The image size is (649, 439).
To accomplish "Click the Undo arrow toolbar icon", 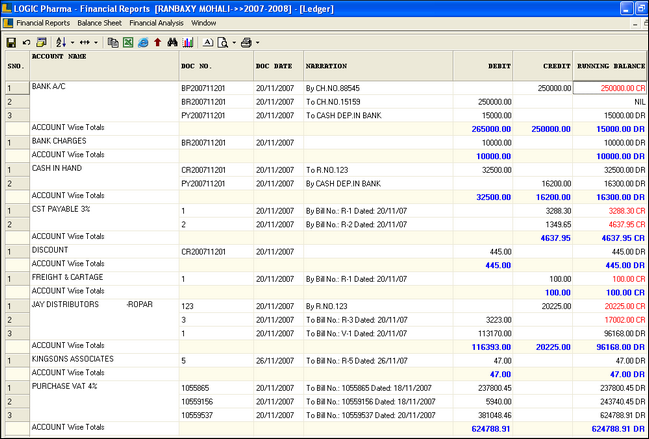I will pyautogui.click(x=26, y=42).
